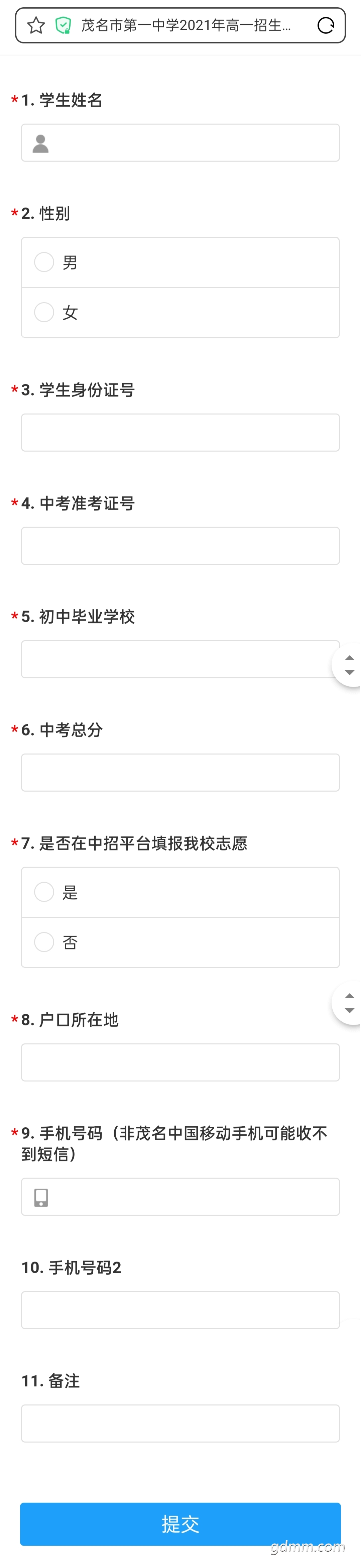
Task: Focus the 学生身份证号 input field
Action: (x=180, y=432)
